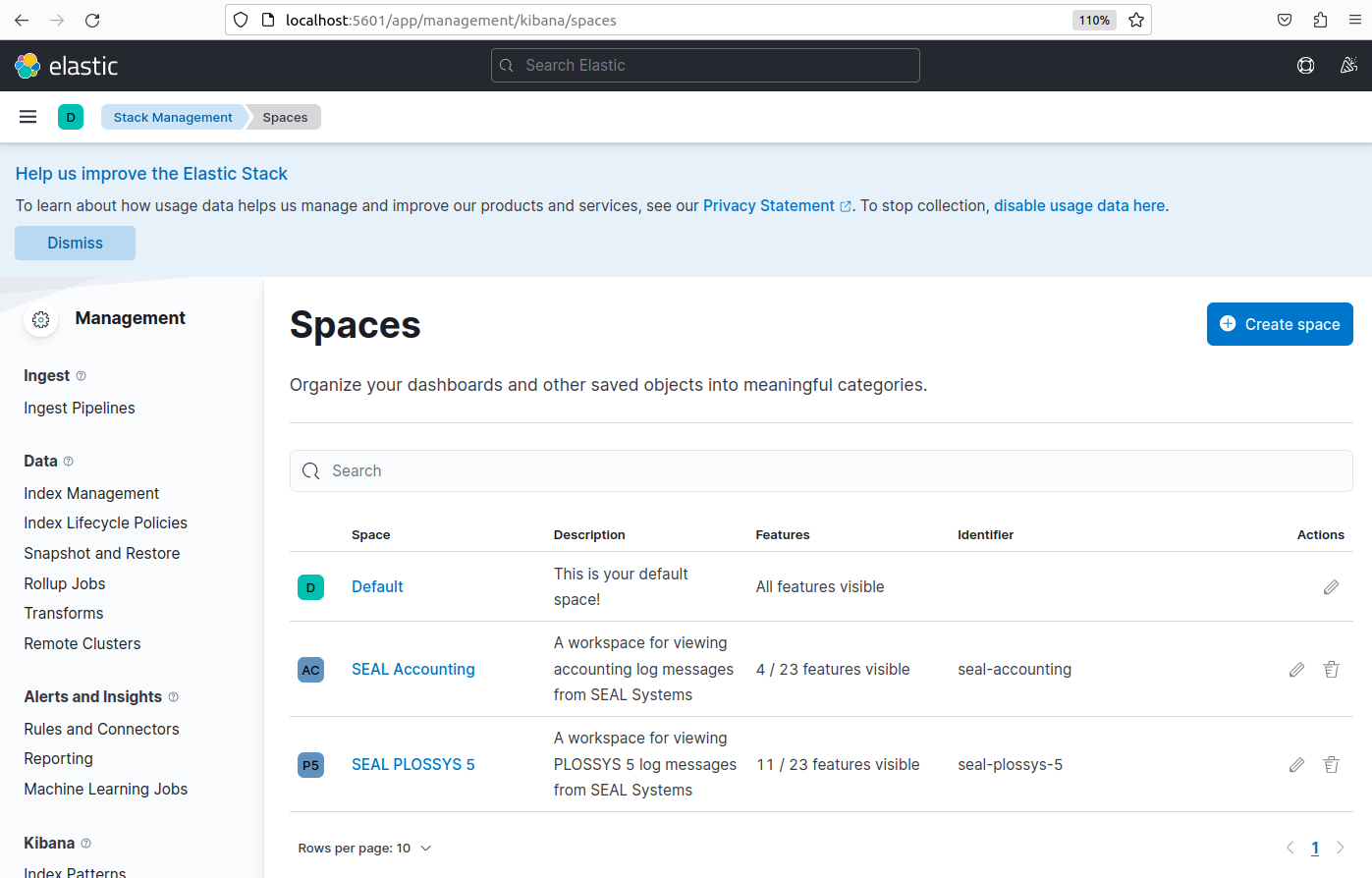Open the Firefox application menu
Viewport: 1372px width, 878px height.
1354,20
